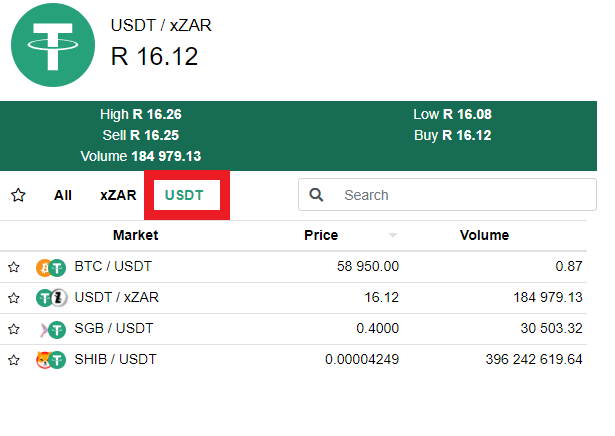Click the magnifier icon in search box

click(x=316, y=195)
